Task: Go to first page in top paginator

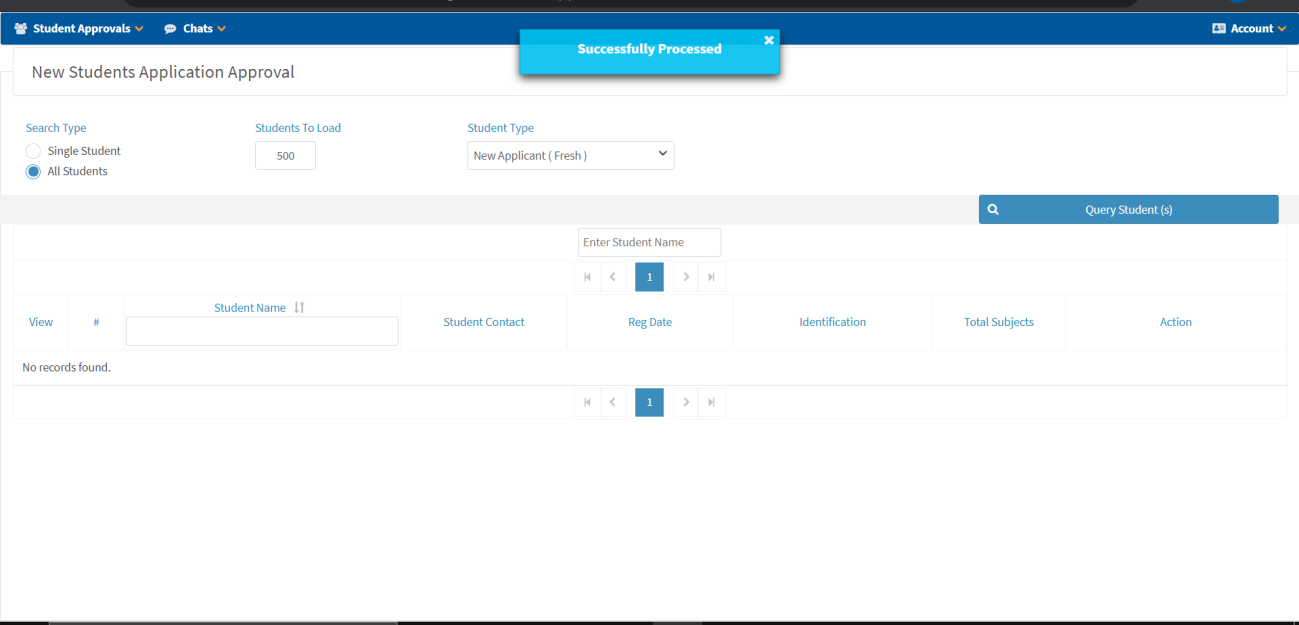Action: 587,277
